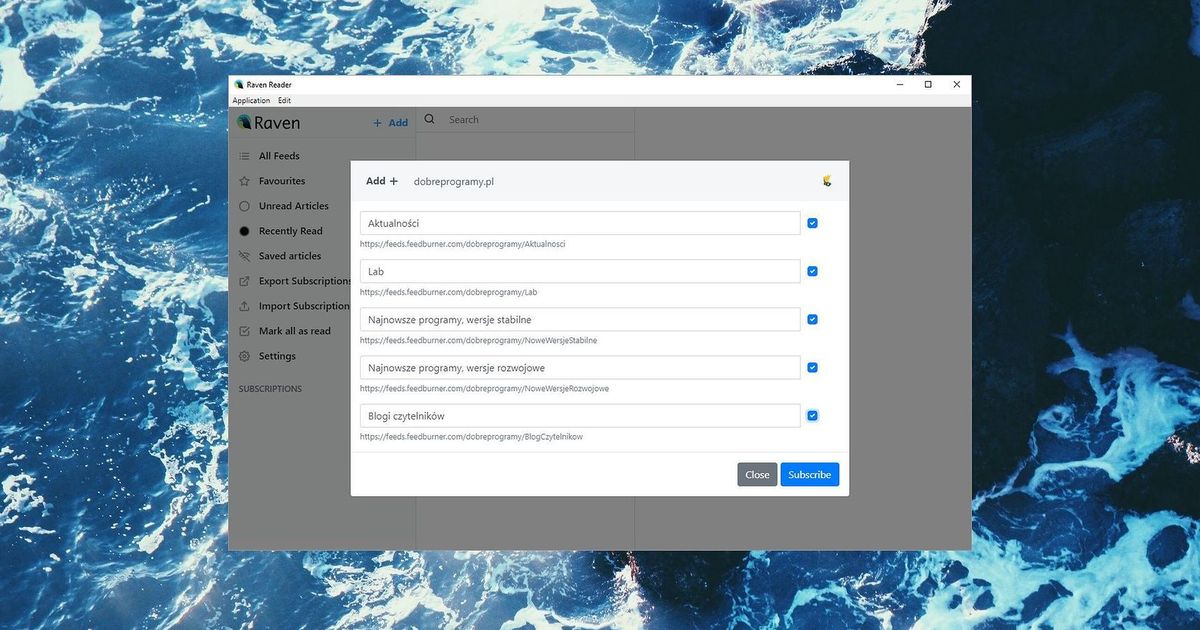The height and width of the screenshot is (630, 1200).
Task: Click the Close button in dialog
Action: (x=757, y=474)
